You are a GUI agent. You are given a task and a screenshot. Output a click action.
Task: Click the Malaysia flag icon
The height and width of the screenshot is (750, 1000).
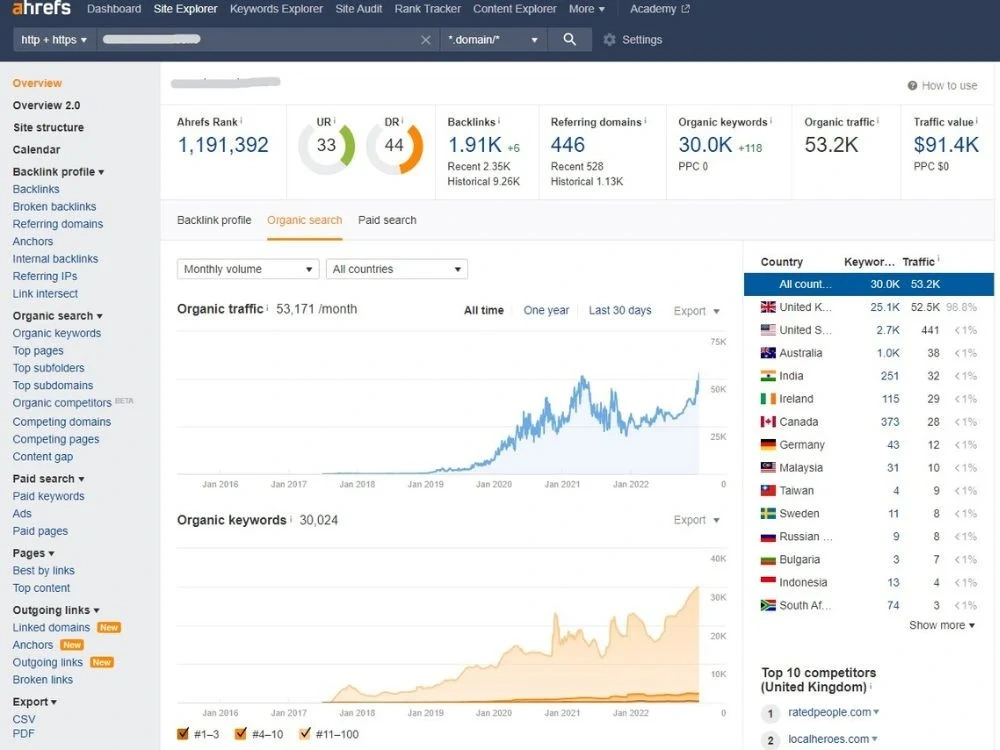(x=768, y=467)
